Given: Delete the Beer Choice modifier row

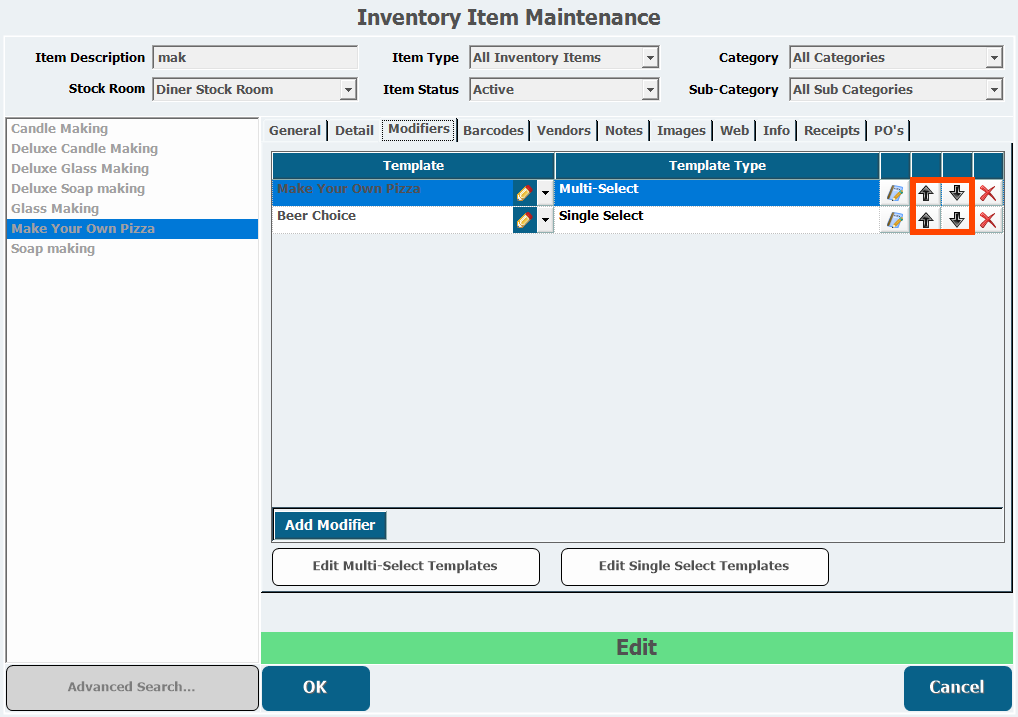Looking at the screenshot, I should tap(988, 220).
